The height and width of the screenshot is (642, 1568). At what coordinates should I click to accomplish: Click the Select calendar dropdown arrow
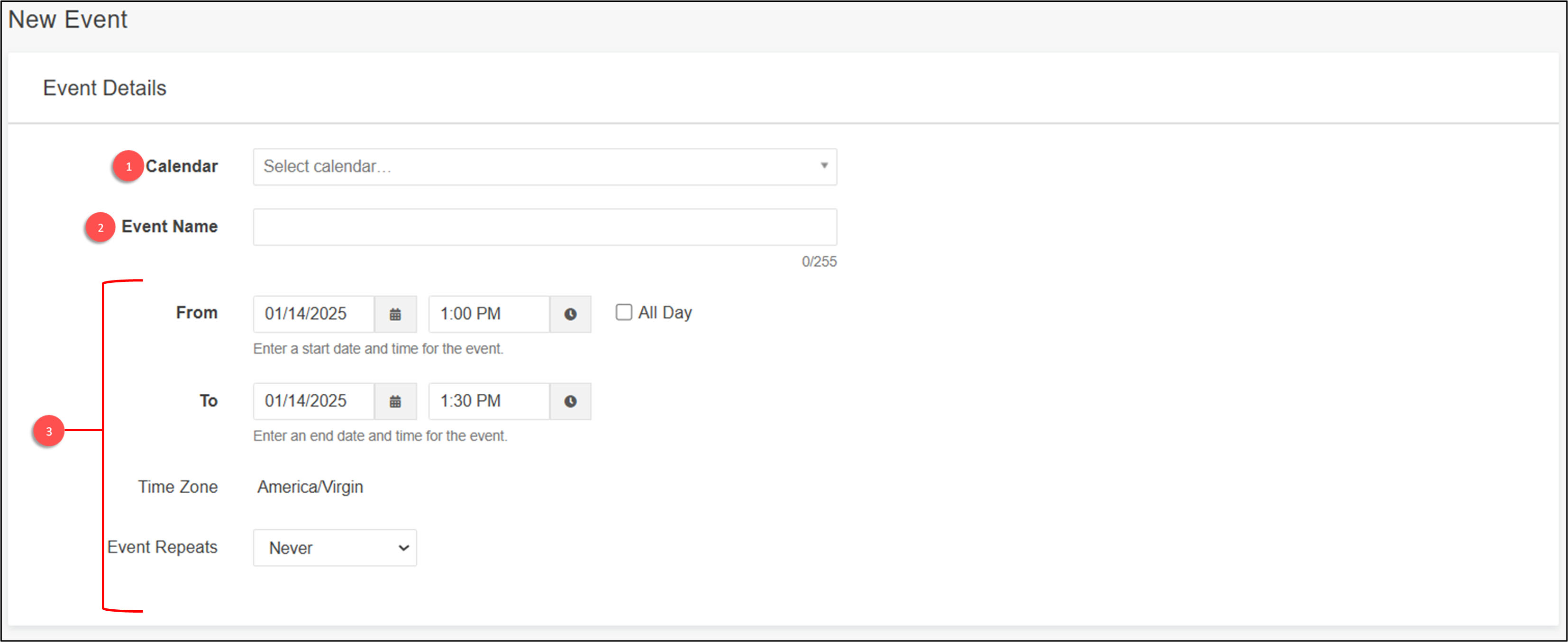(x=823, y=165)
